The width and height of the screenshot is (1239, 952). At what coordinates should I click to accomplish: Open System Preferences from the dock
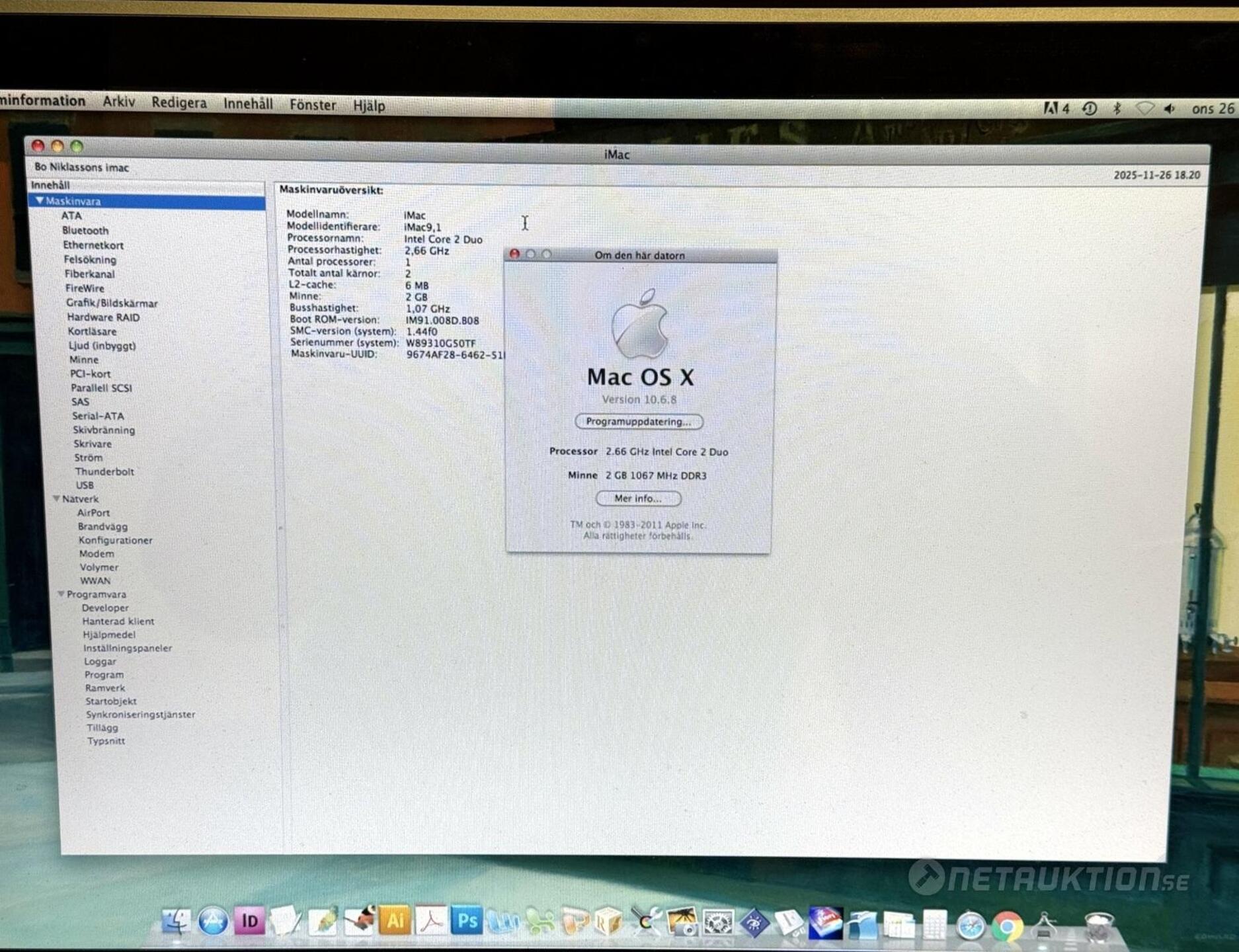(x=718, y=923)
